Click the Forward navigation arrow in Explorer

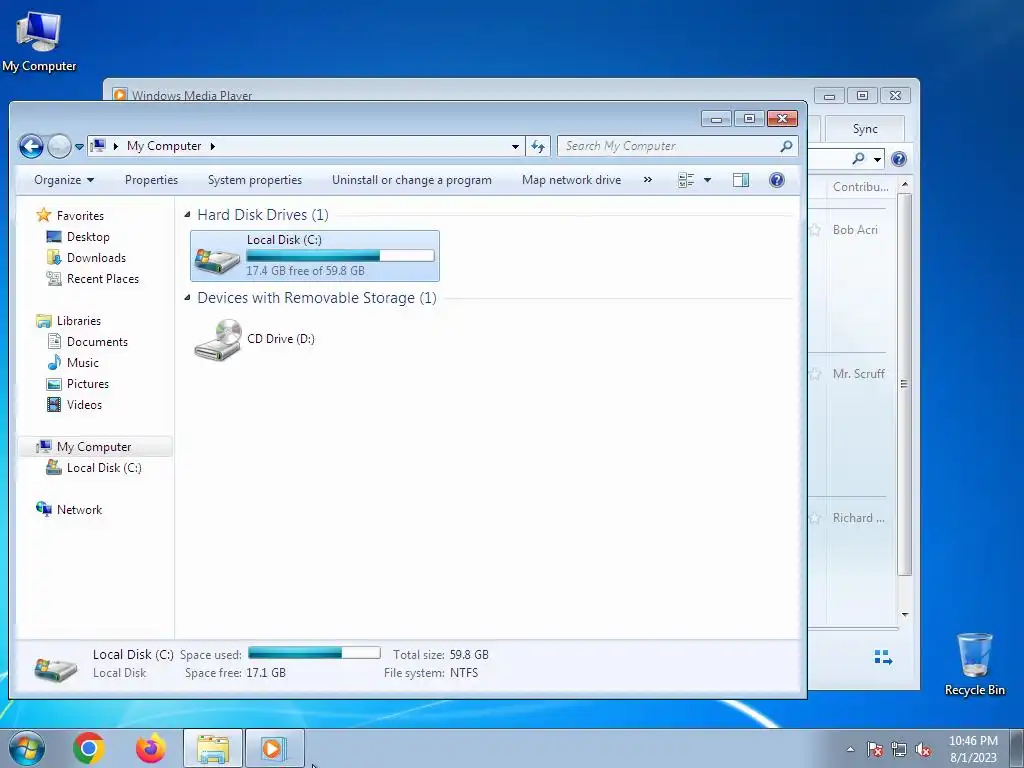(59, 146)
